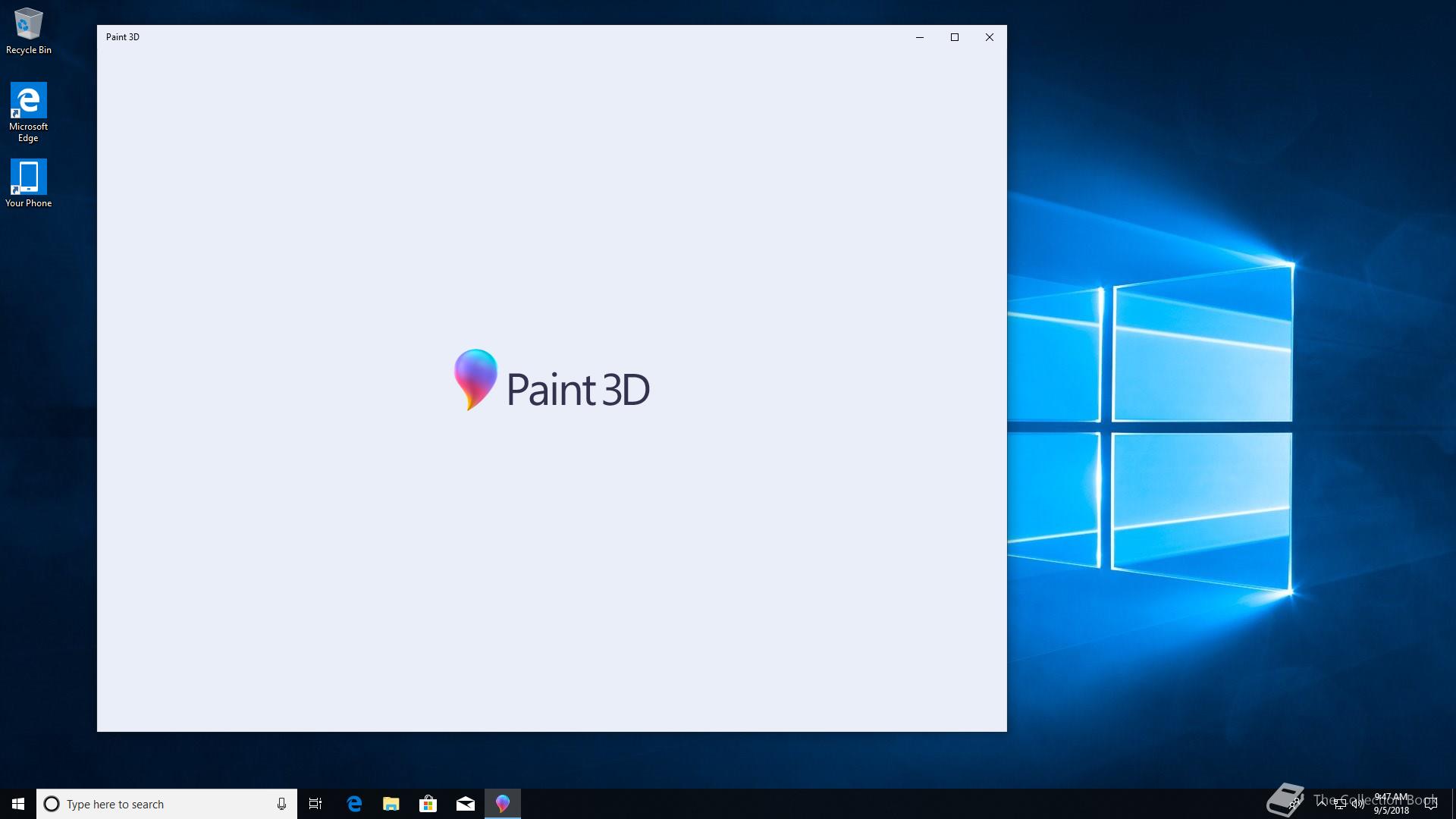Viewport: 1456px width, 819px height.
Task: Minimize the Paint 3D window
Action: click(920, 37)
